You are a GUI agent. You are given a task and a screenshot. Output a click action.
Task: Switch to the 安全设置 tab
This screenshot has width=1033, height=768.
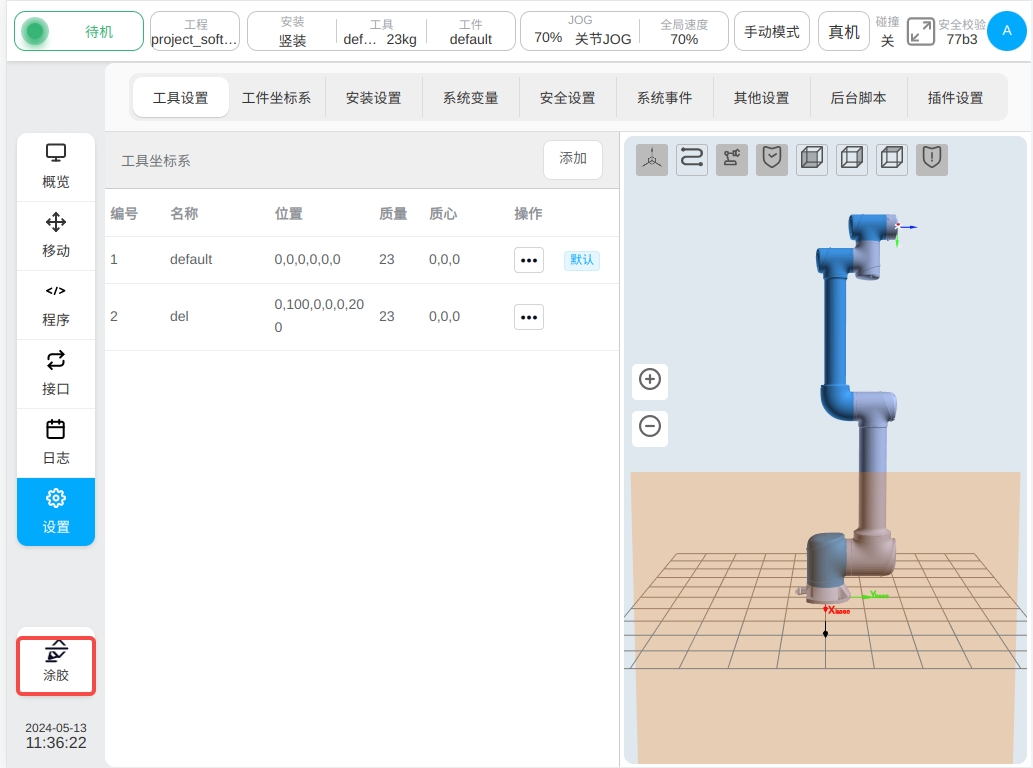tap(568, 98)
